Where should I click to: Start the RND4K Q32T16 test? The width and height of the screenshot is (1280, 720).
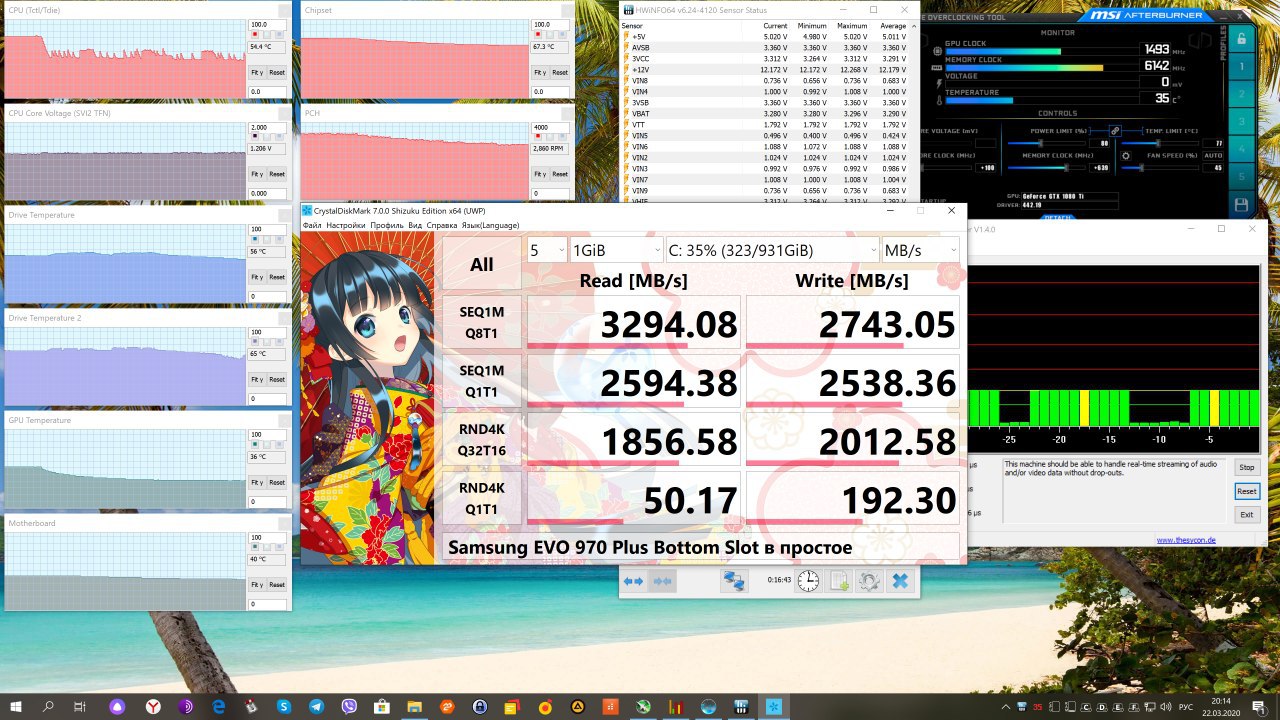[x=482, y=439]
